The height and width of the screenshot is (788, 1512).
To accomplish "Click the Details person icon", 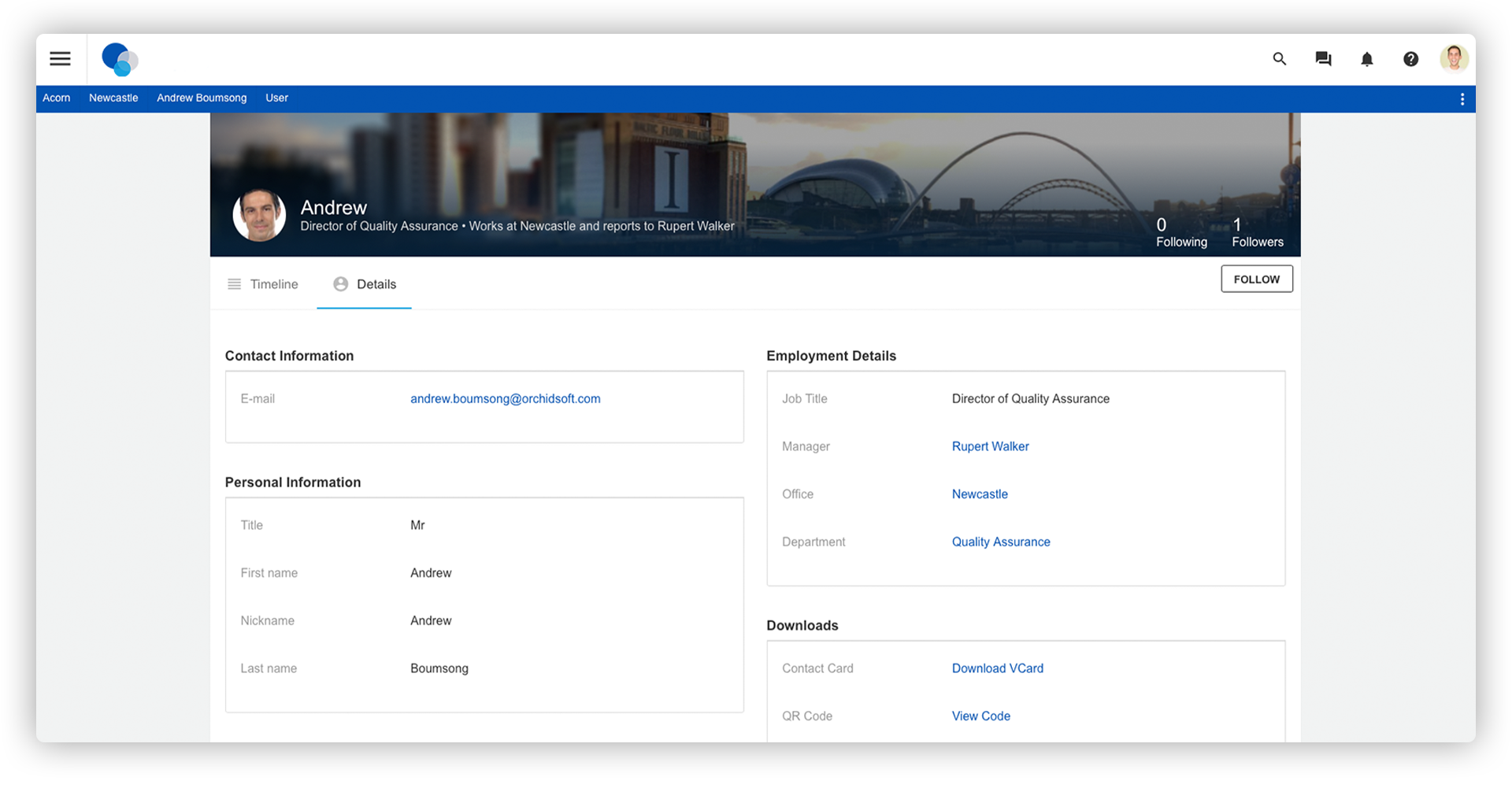I will tap(339, 283).
